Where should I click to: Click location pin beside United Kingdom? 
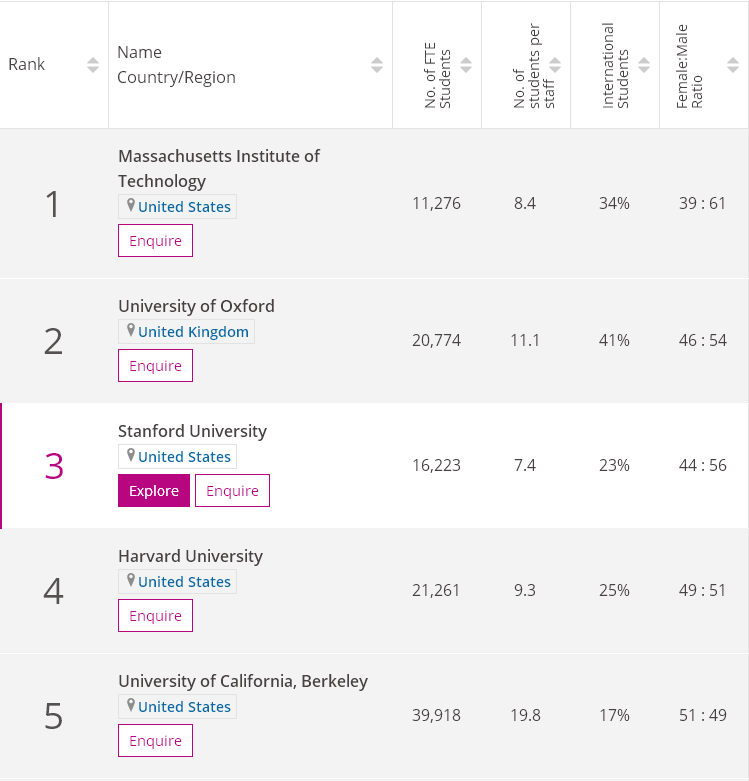coord(130,331)
